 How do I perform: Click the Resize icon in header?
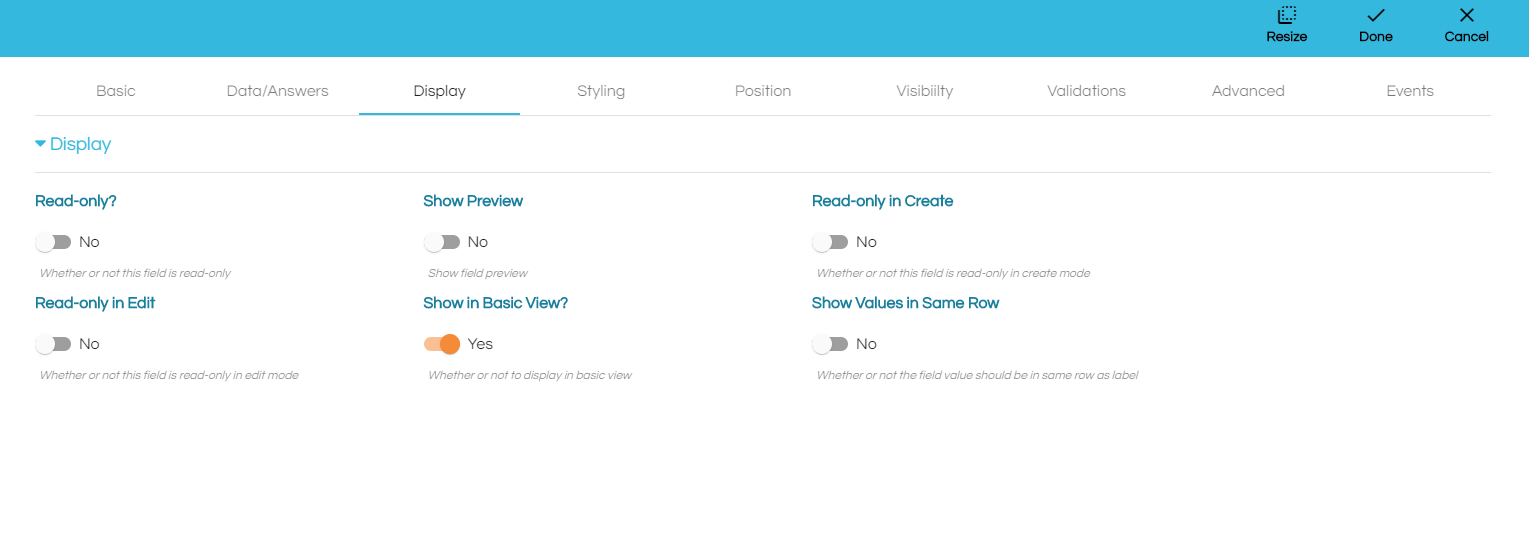1286,15
